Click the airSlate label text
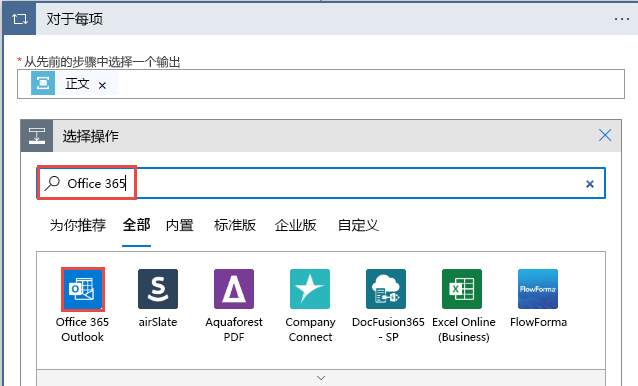Image resolution: width=638 pixels, height=386 pixels. click(x=158, y=322)
